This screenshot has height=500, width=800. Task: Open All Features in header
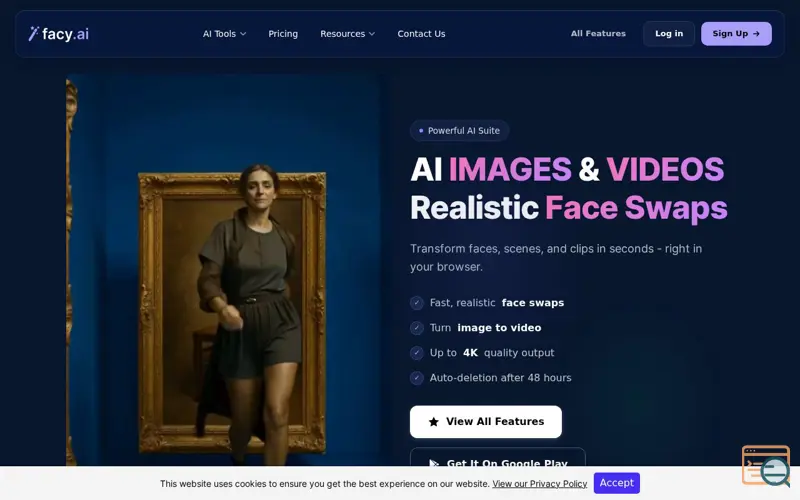[x=598, y=34]
